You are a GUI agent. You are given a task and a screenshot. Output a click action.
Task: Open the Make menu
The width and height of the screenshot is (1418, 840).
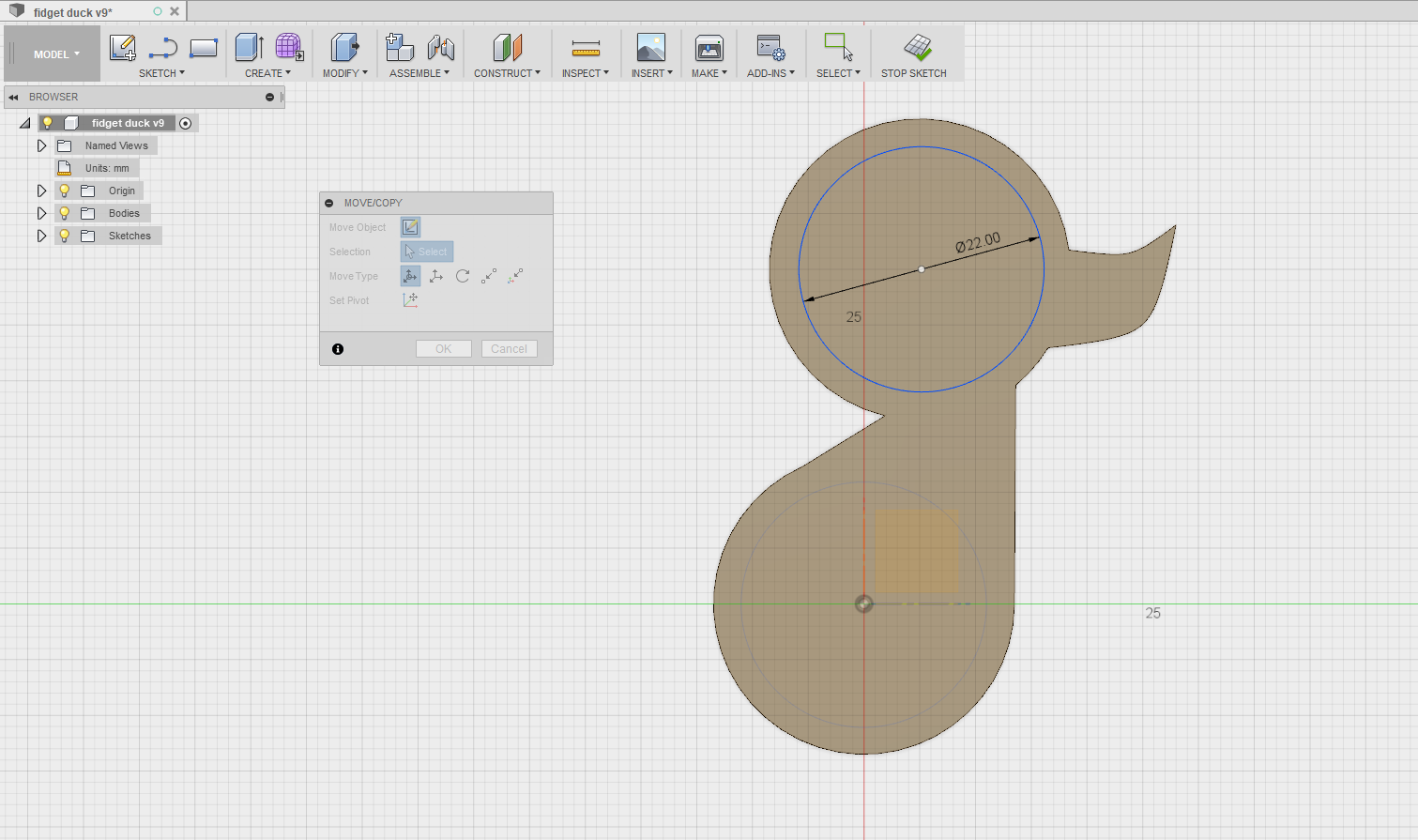709,73
